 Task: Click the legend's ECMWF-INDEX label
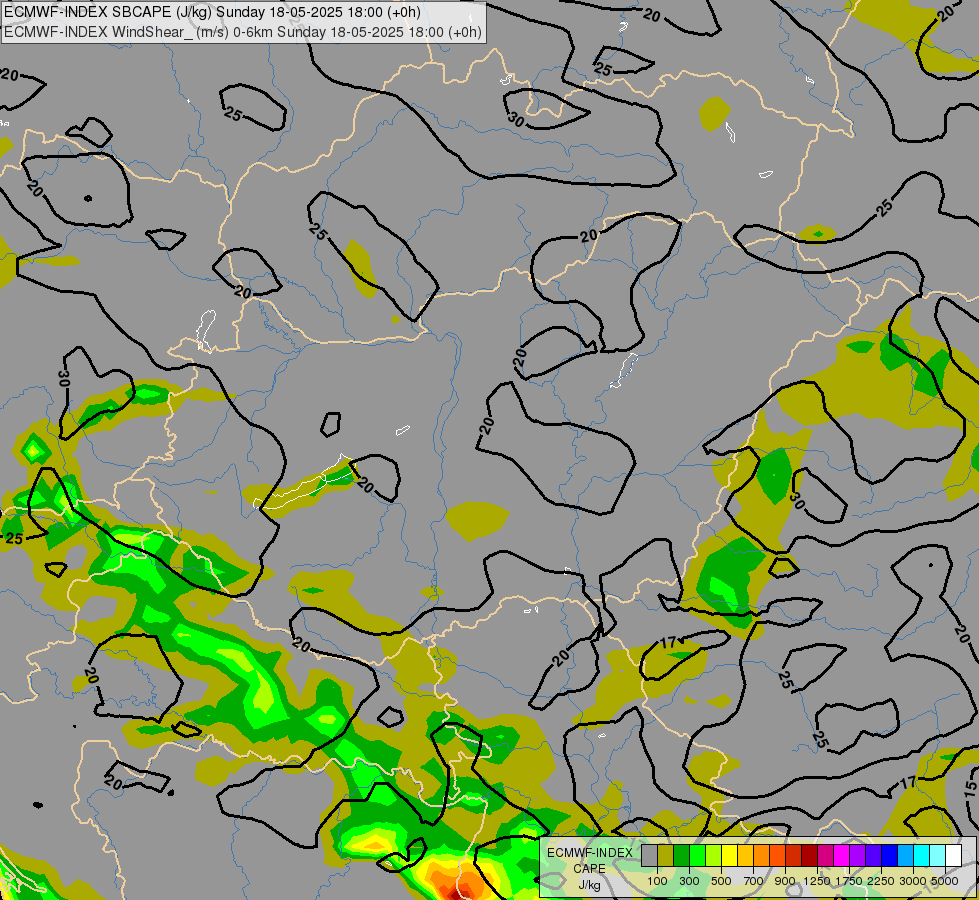coord(589,853)
